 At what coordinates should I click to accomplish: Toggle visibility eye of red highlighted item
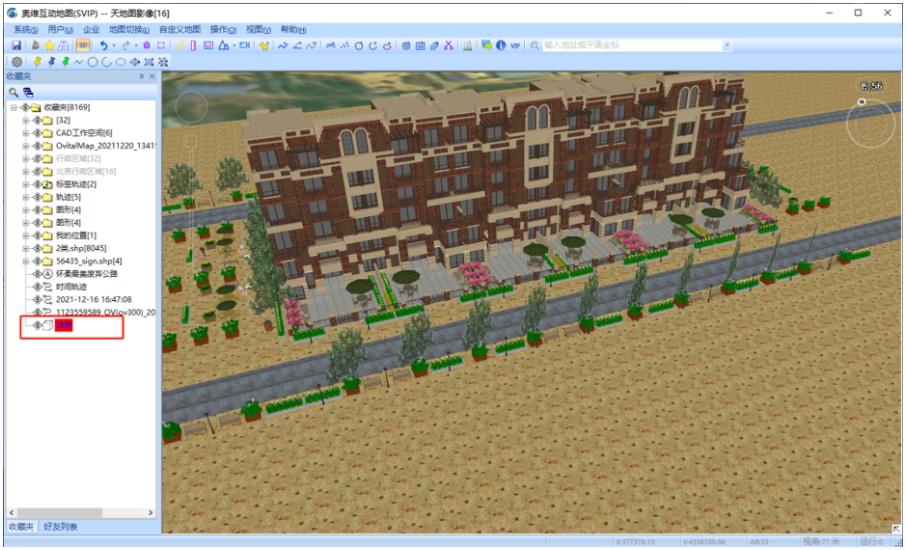click(37, 326)
